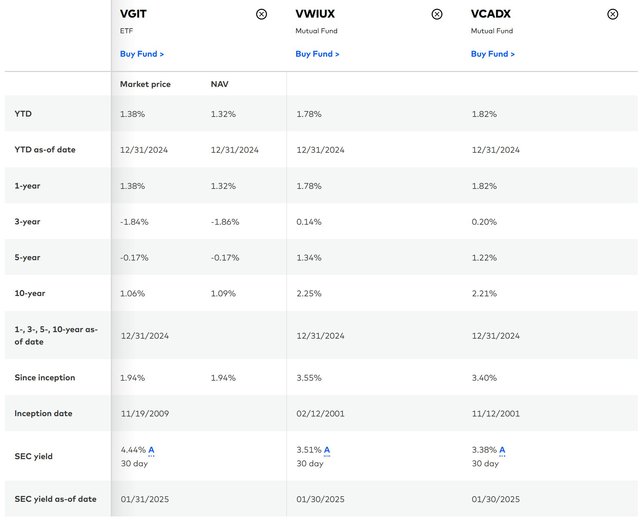The image size is (640, 521).
Task: Open footnote A beside VWIUX 3.51% yield
Action: (327, 450)
